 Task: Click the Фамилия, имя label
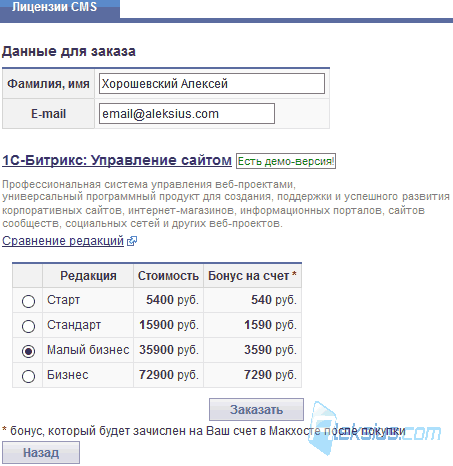pos(48,84)
